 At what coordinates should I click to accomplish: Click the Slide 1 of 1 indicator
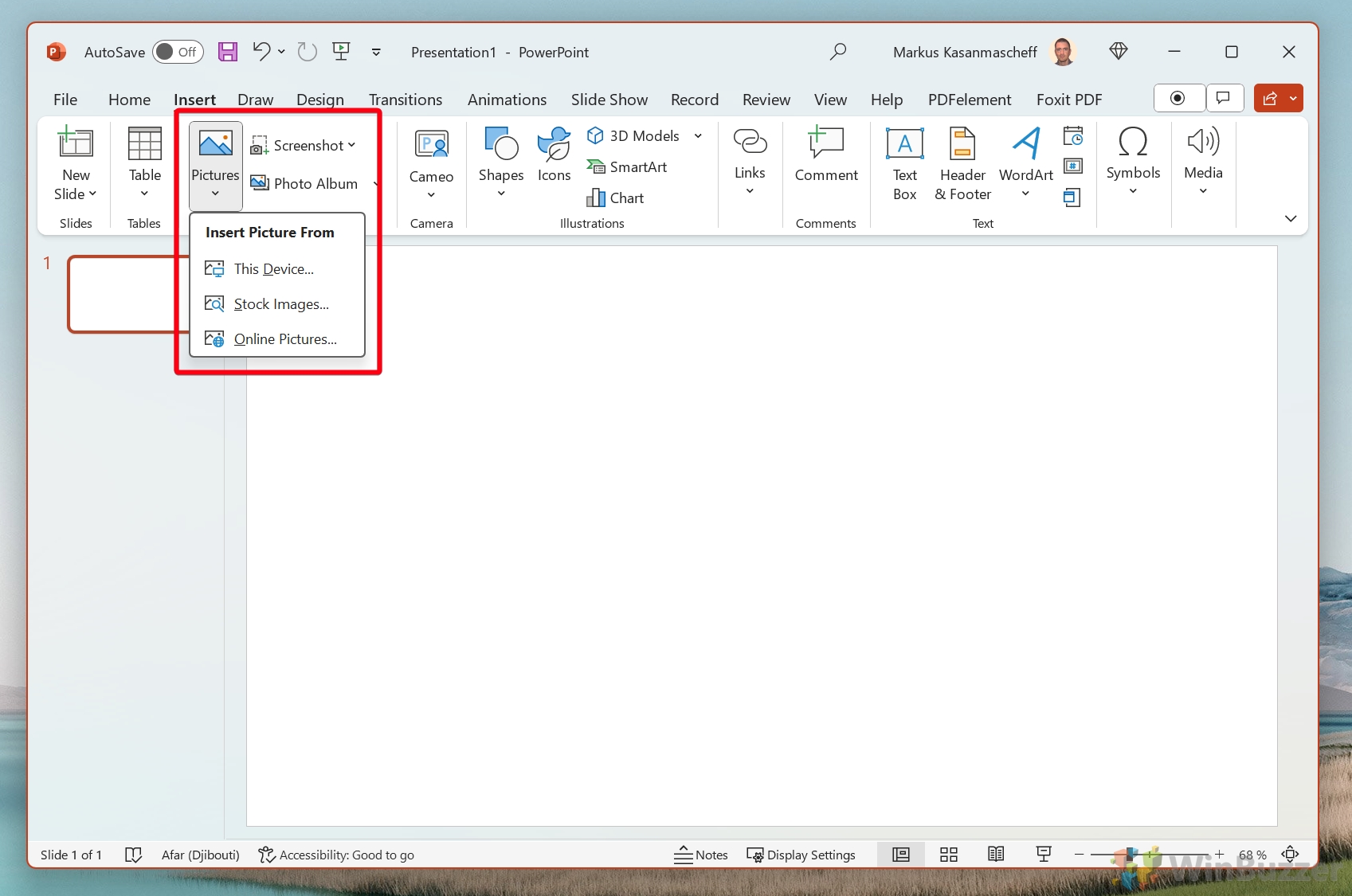point(71,855)
